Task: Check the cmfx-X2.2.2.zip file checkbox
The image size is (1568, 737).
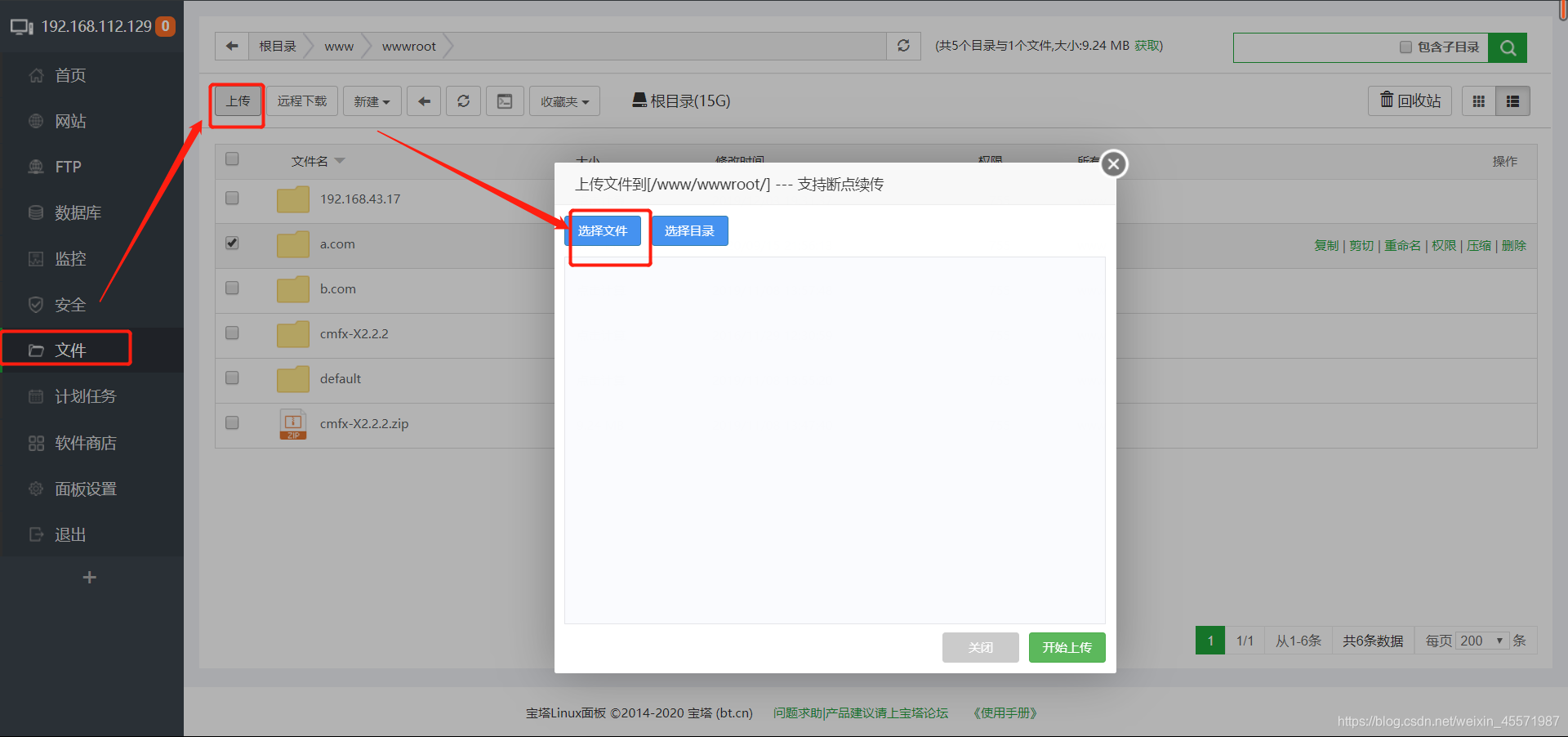Action: pyautogui.click(x=232, y=422)
